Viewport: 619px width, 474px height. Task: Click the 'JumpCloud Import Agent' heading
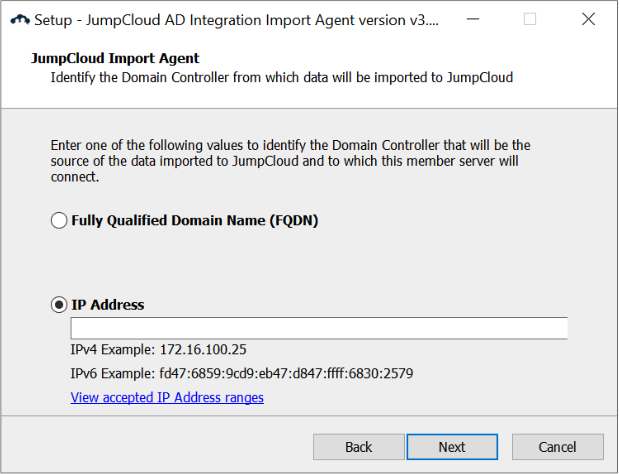click(x=115, y=58)
